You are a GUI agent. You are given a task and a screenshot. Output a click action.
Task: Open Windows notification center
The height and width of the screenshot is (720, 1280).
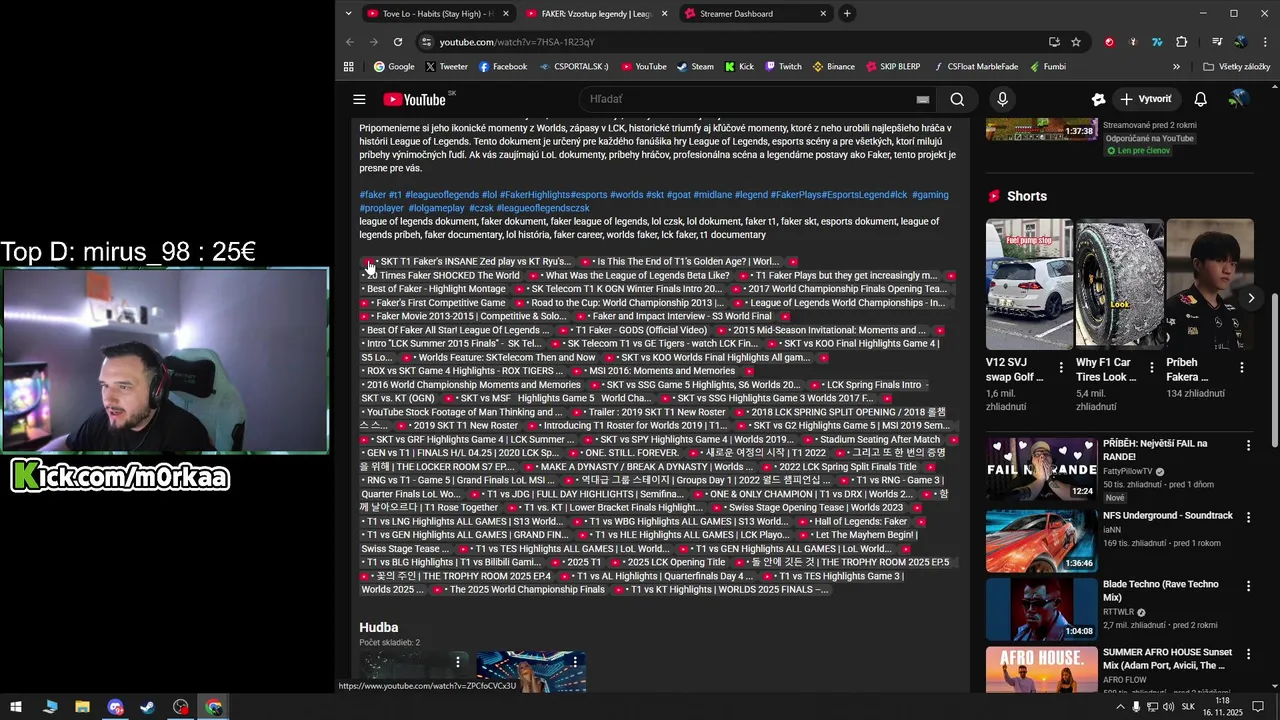tap(1259, 707)
